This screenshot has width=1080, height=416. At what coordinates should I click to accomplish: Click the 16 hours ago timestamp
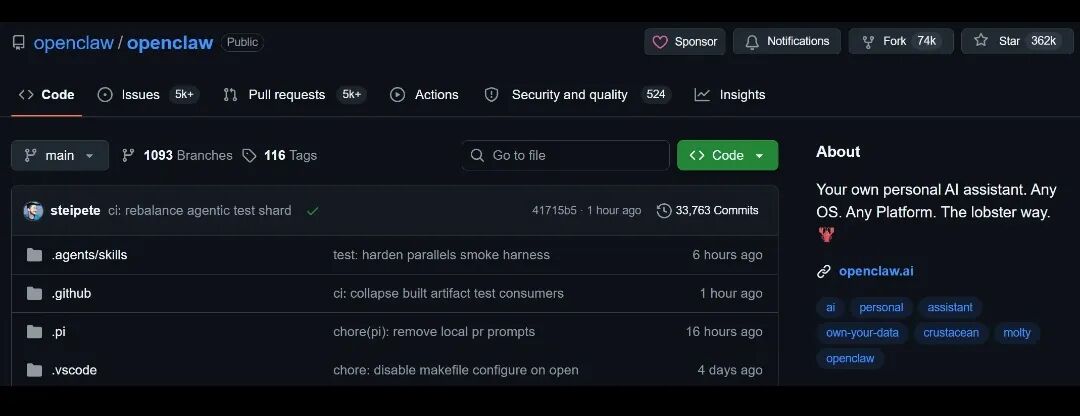(724, 333)
